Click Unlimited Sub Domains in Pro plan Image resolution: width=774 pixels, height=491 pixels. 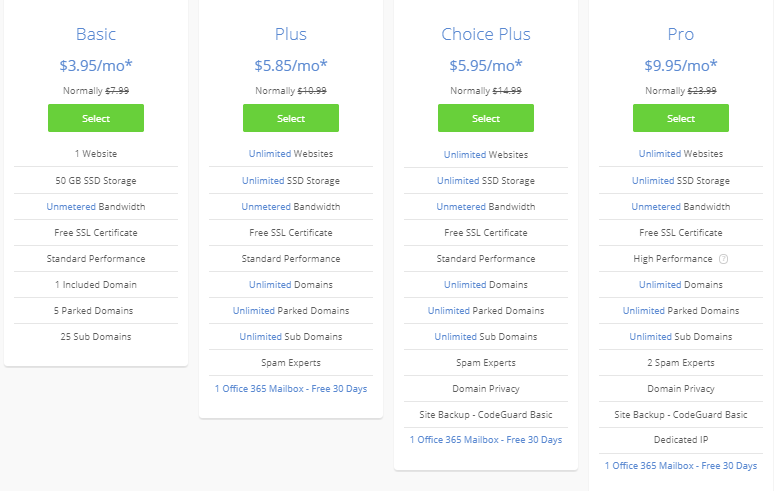(681, 337)
